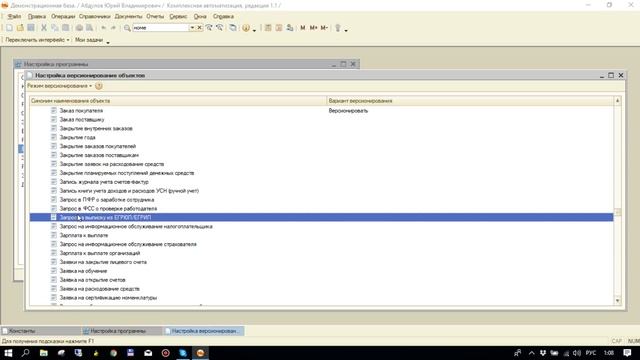The height and width of the screenshot is (360, 640).
Task: Click the M+ memory add button
Action: coord(313,28)
